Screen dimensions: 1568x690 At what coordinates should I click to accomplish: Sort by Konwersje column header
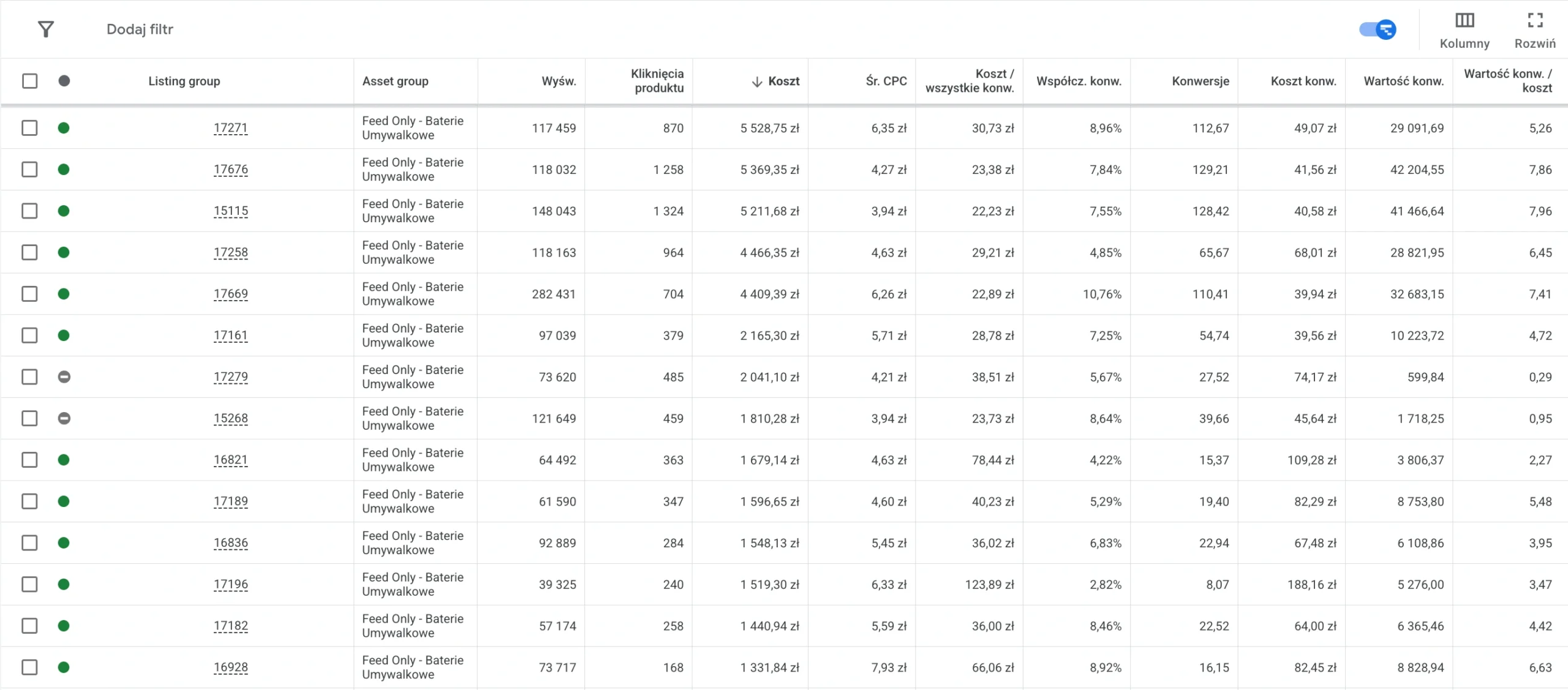pyautogui.click(x=1200, y=81)
